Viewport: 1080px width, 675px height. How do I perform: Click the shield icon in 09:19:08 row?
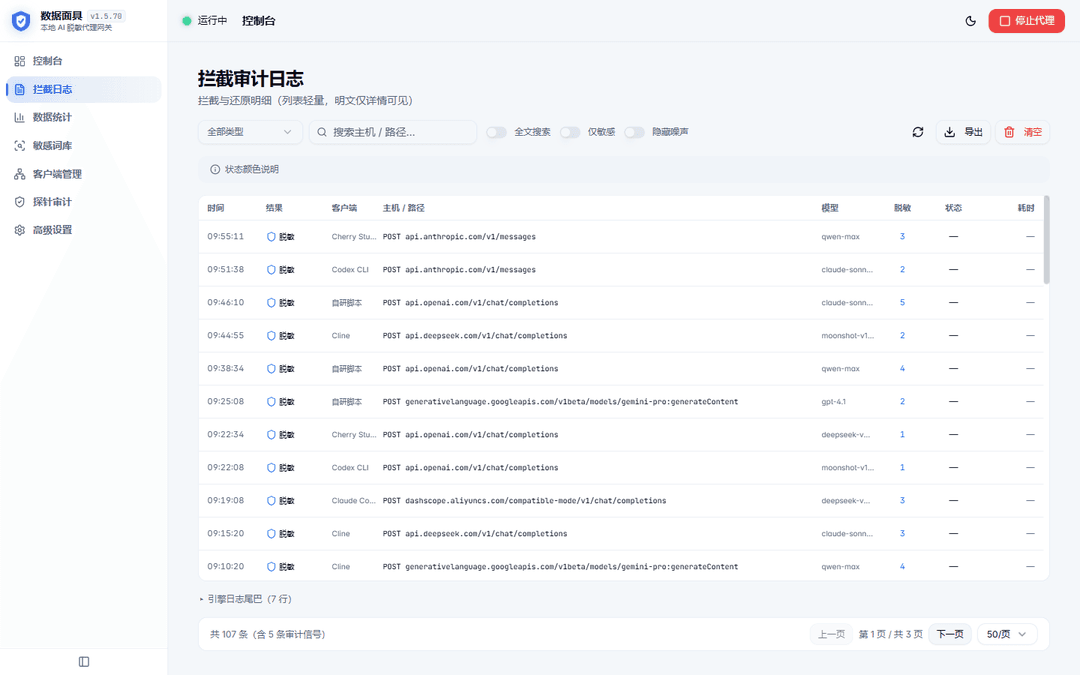(x=271, y=501)
